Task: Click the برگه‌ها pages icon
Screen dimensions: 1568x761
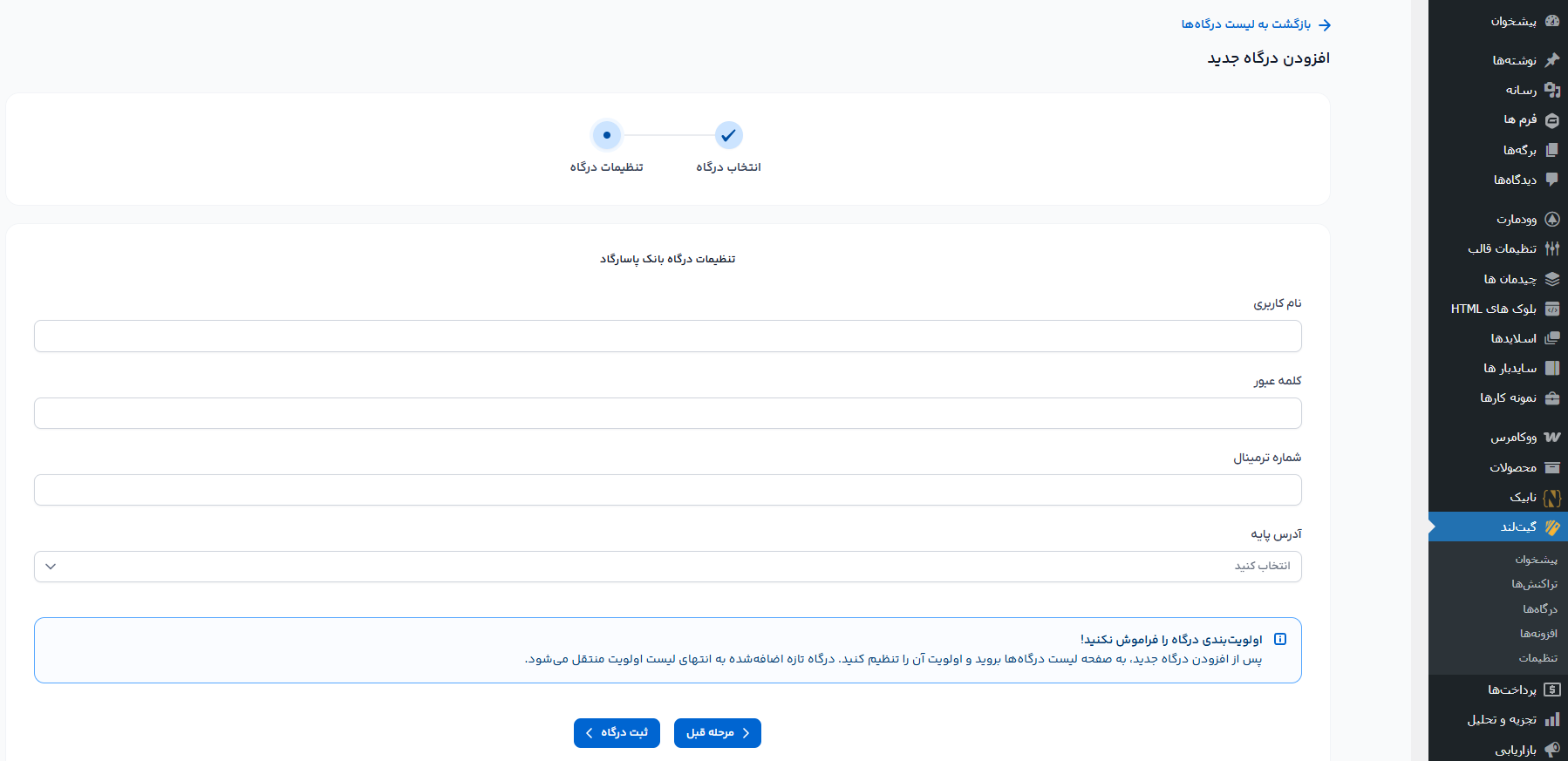Action: tap(1552, 150)
